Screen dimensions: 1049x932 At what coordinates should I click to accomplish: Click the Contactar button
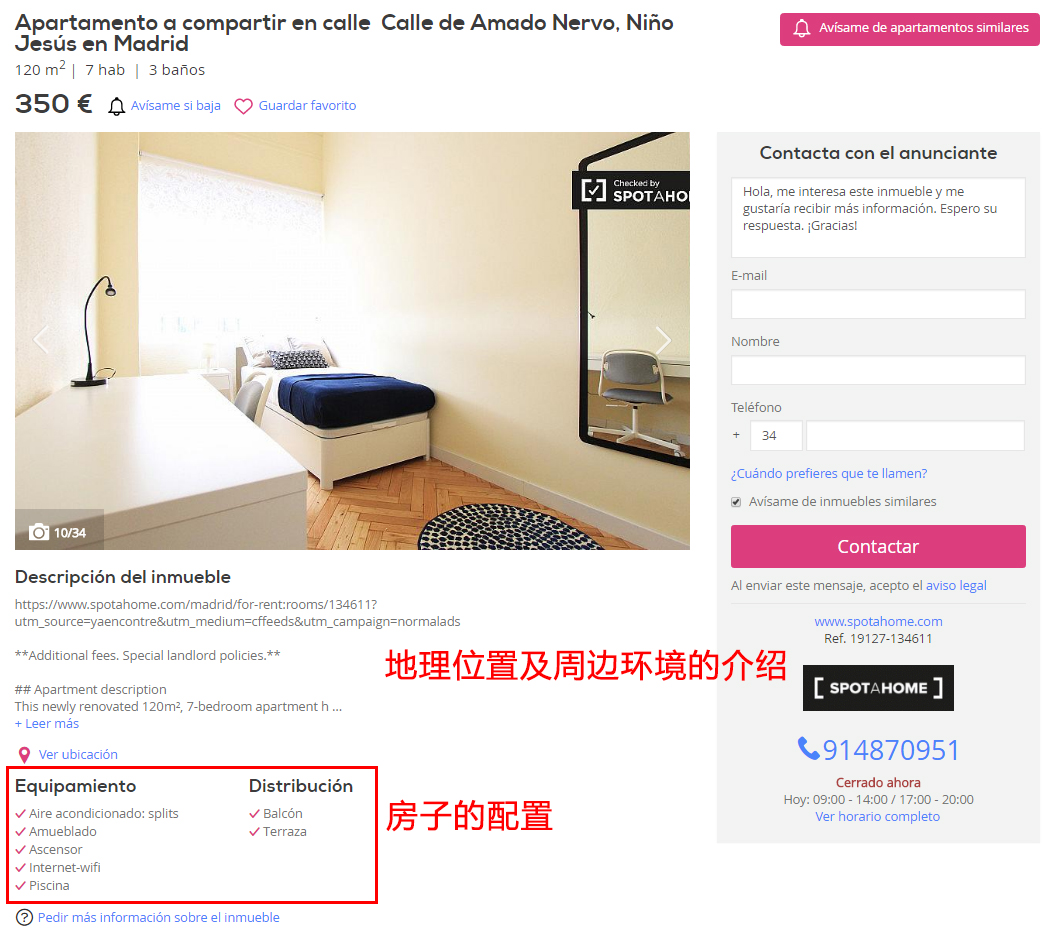point(878,547)
